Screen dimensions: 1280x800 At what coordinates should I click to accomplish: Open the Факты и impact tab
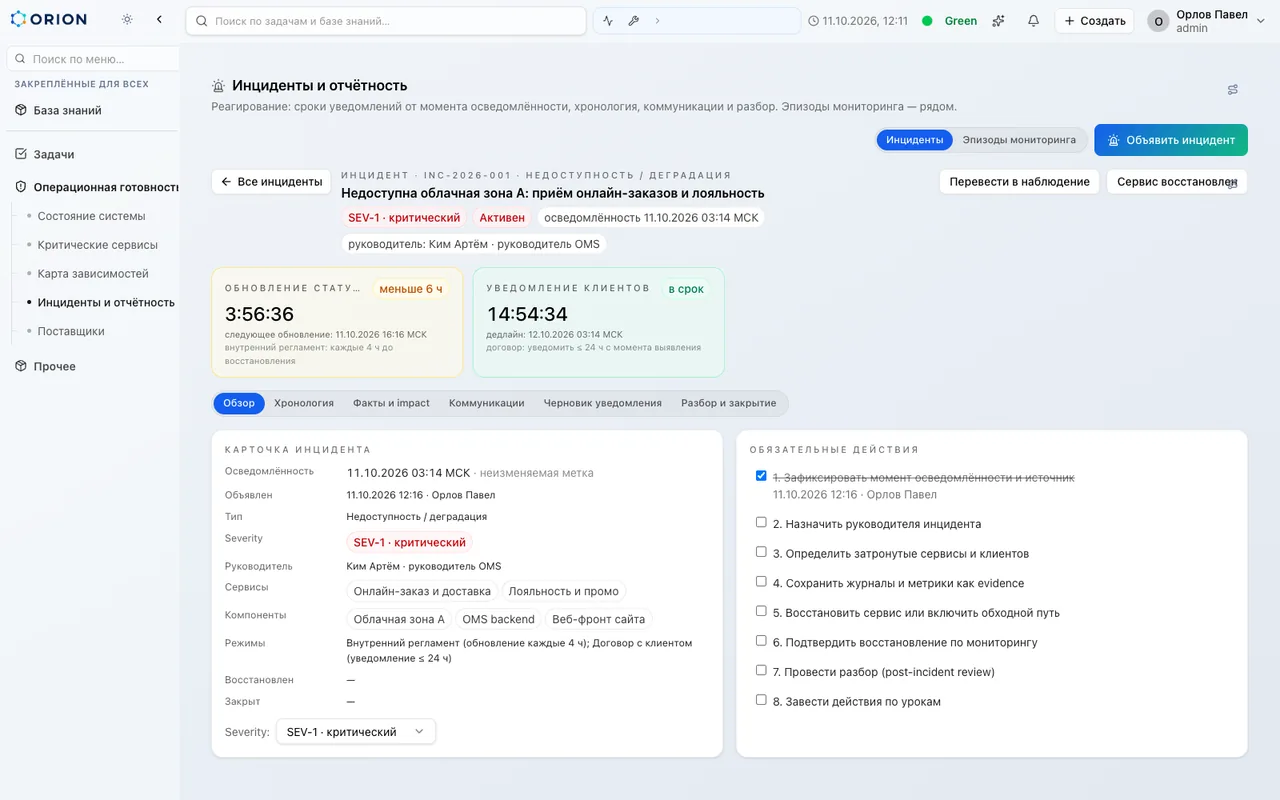(x=391, y=403)
